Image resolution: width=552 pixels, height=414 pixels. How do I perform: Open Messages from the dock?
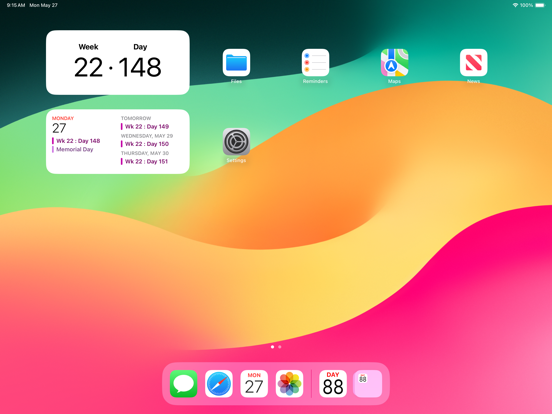(x=183, y=384)
